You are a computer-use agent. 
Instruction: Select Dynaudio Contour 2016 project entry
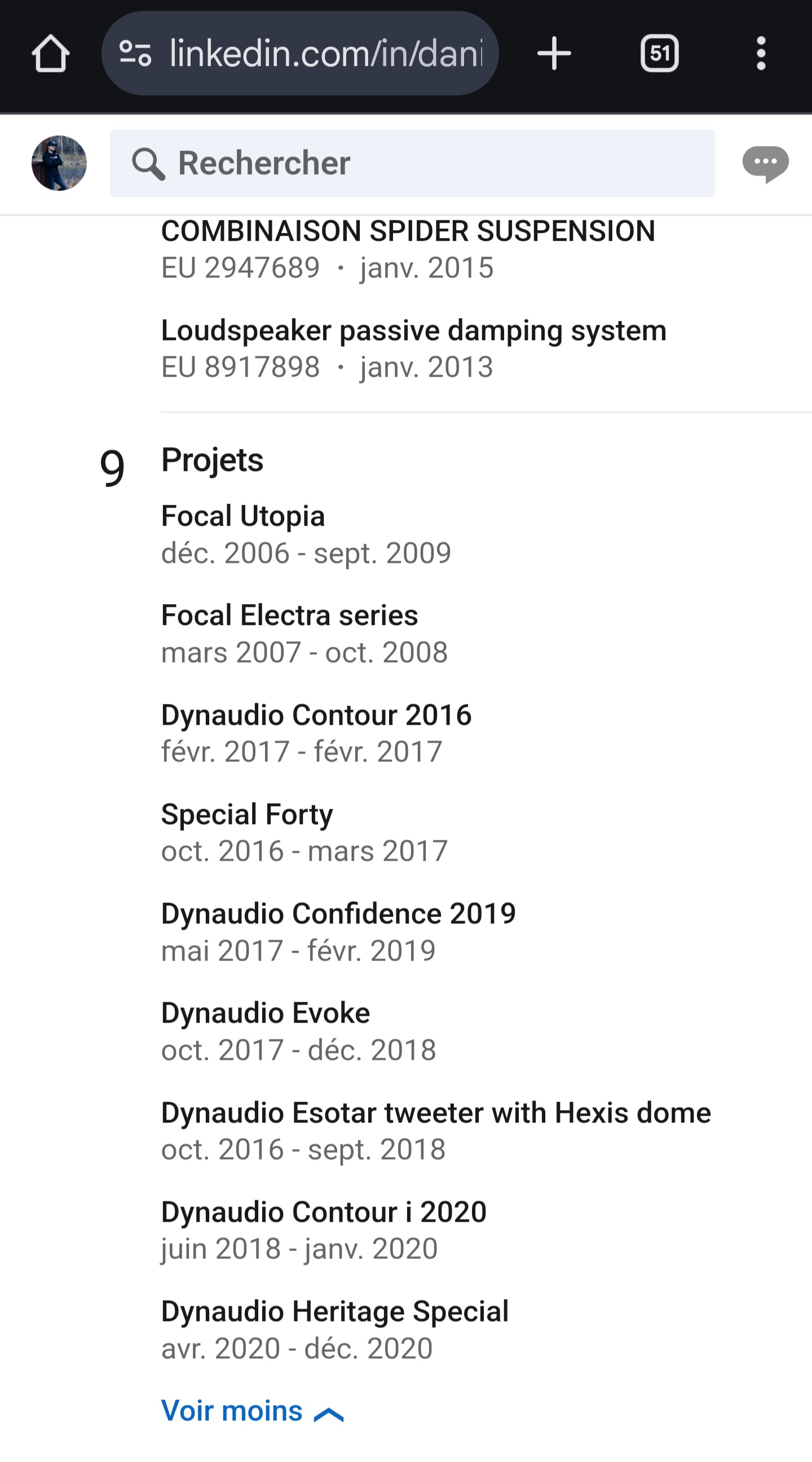[316, 715]
